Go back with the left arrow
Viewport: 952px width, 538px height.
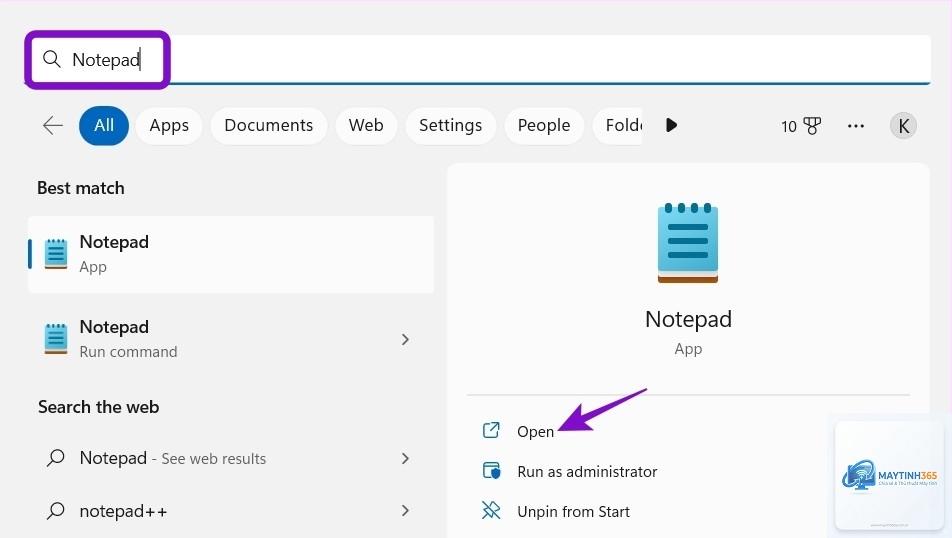[53, 126]
